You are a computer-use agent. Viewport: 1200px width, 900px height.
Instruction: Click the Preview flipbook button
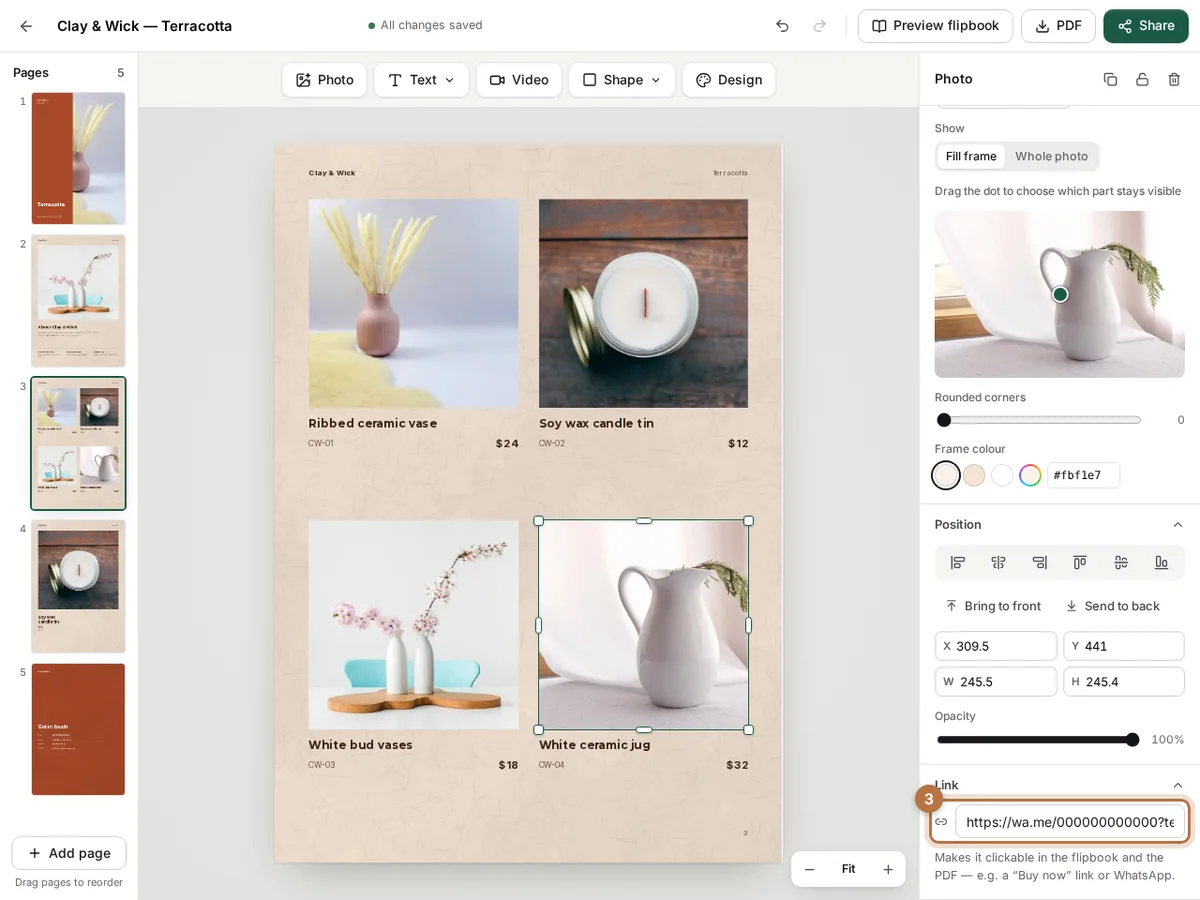935,26
